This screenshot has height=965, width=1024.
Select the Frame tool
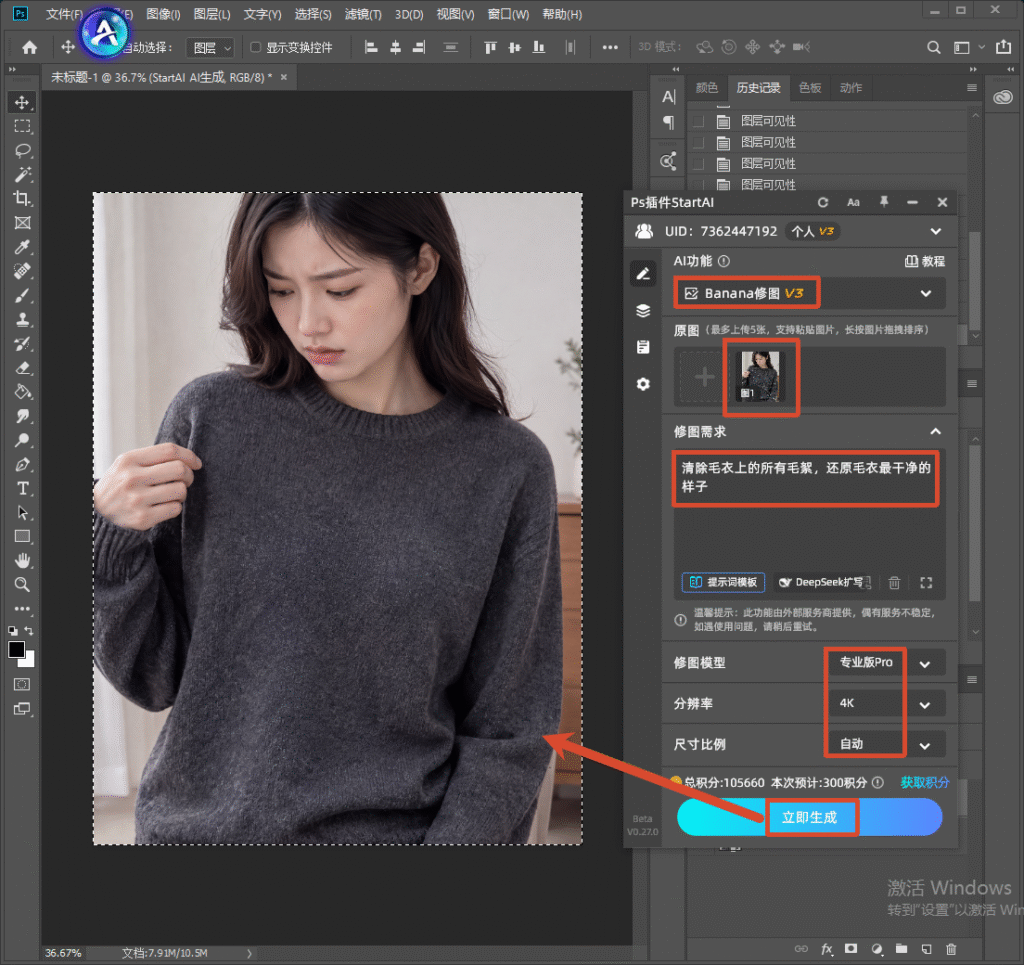click(22, 223)
